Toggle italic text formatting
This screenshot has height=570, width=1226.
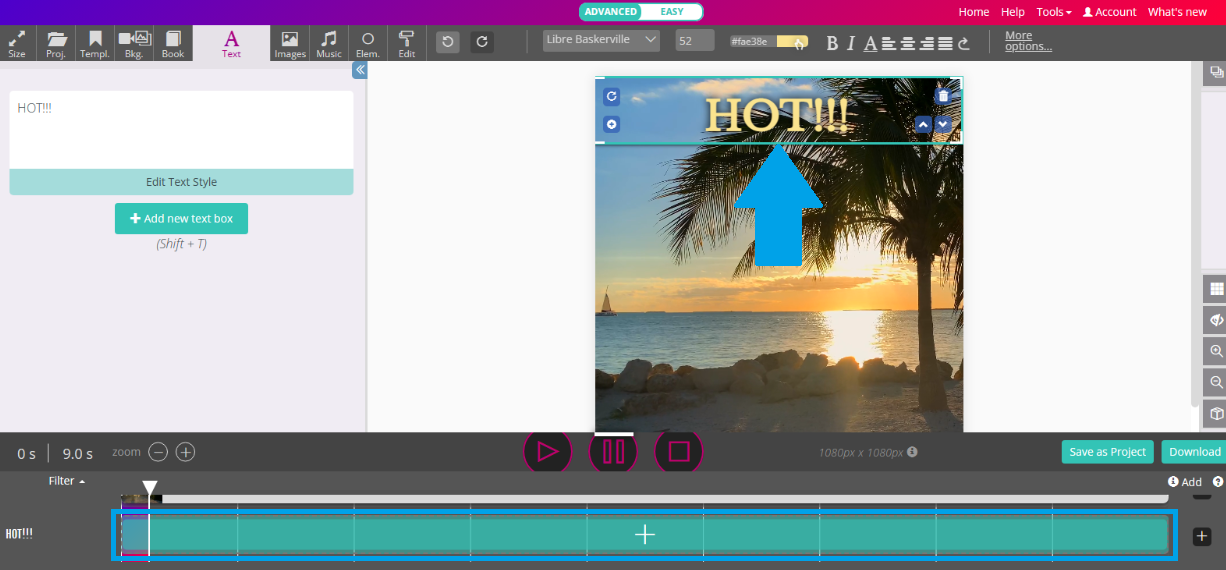tap(851, 43)
